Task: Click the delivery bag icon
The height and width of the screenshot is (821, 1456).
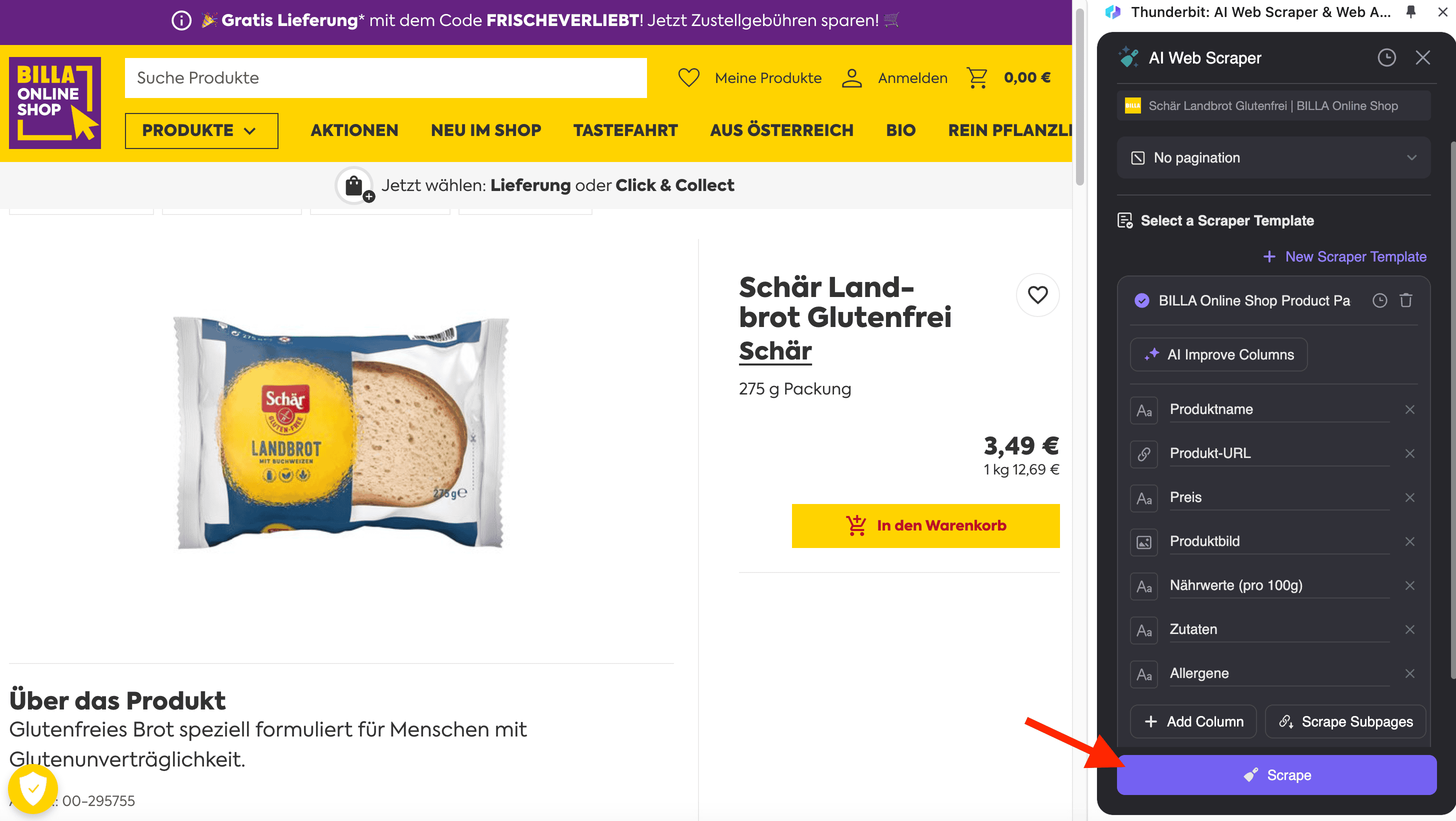Action: (x=354, y=186)
